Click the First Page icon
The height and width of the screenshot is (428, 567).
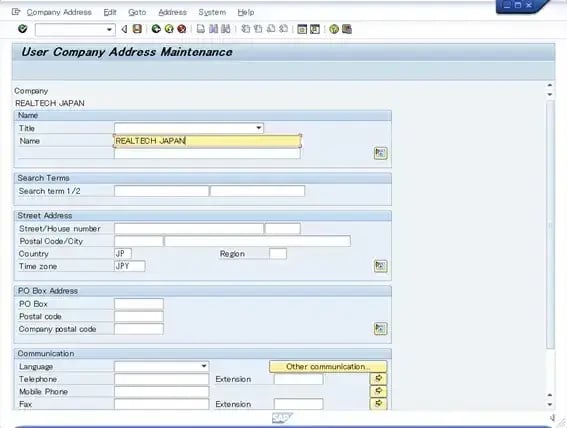(x=246, y=29)
